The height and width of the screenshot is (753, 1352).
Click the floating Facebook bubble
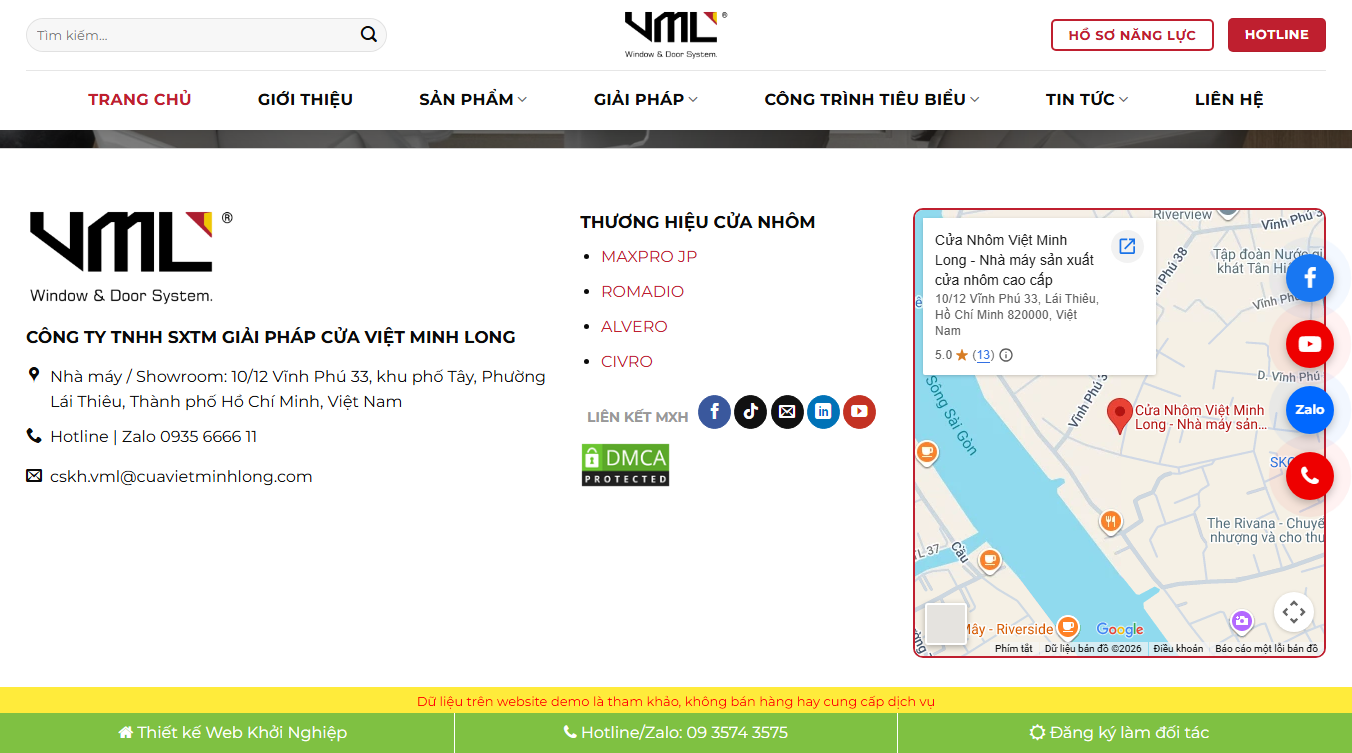[x=1310, y=277]
